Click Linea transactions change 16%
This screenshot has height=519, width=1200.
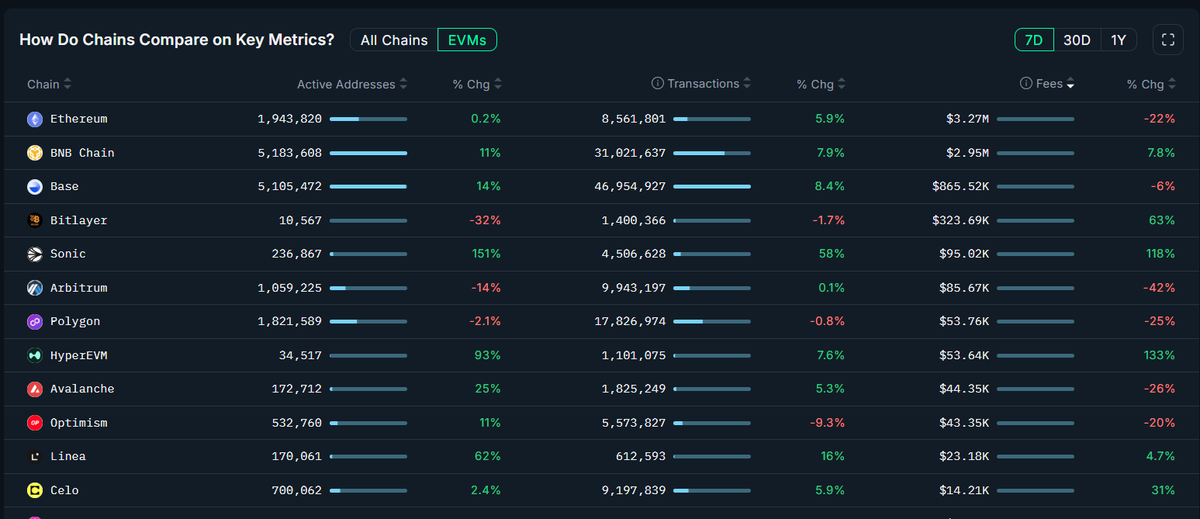coord(833,457)
